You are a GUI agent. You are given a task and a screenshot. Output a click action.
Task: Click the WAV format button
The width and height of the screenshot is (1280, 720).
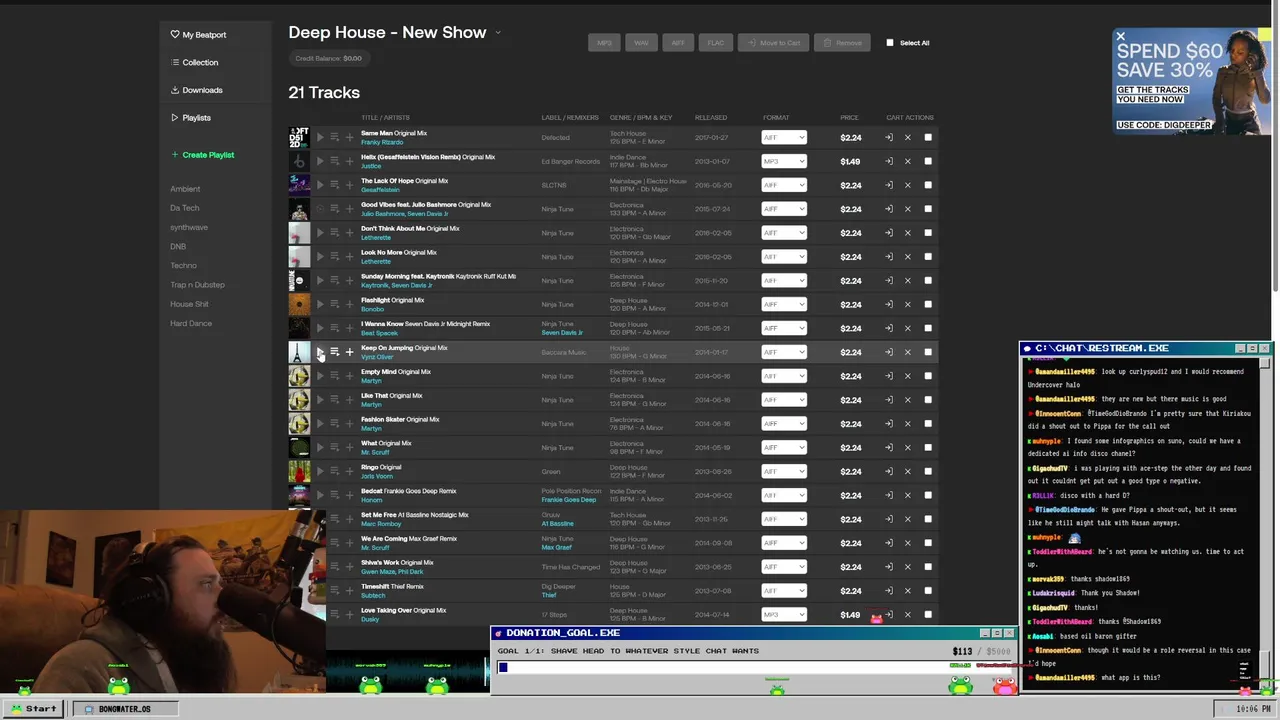click(x=641, y=43)
